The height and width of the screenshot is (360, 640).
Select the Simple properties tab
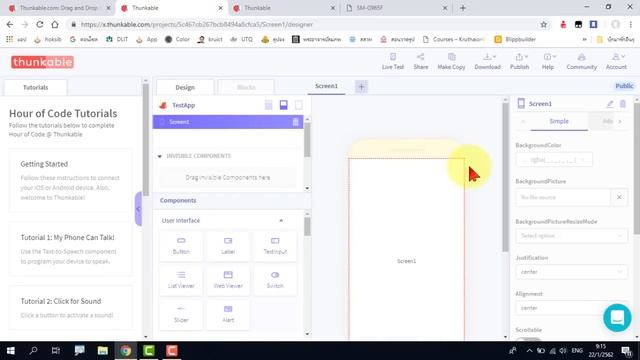[x=559, y=121]
